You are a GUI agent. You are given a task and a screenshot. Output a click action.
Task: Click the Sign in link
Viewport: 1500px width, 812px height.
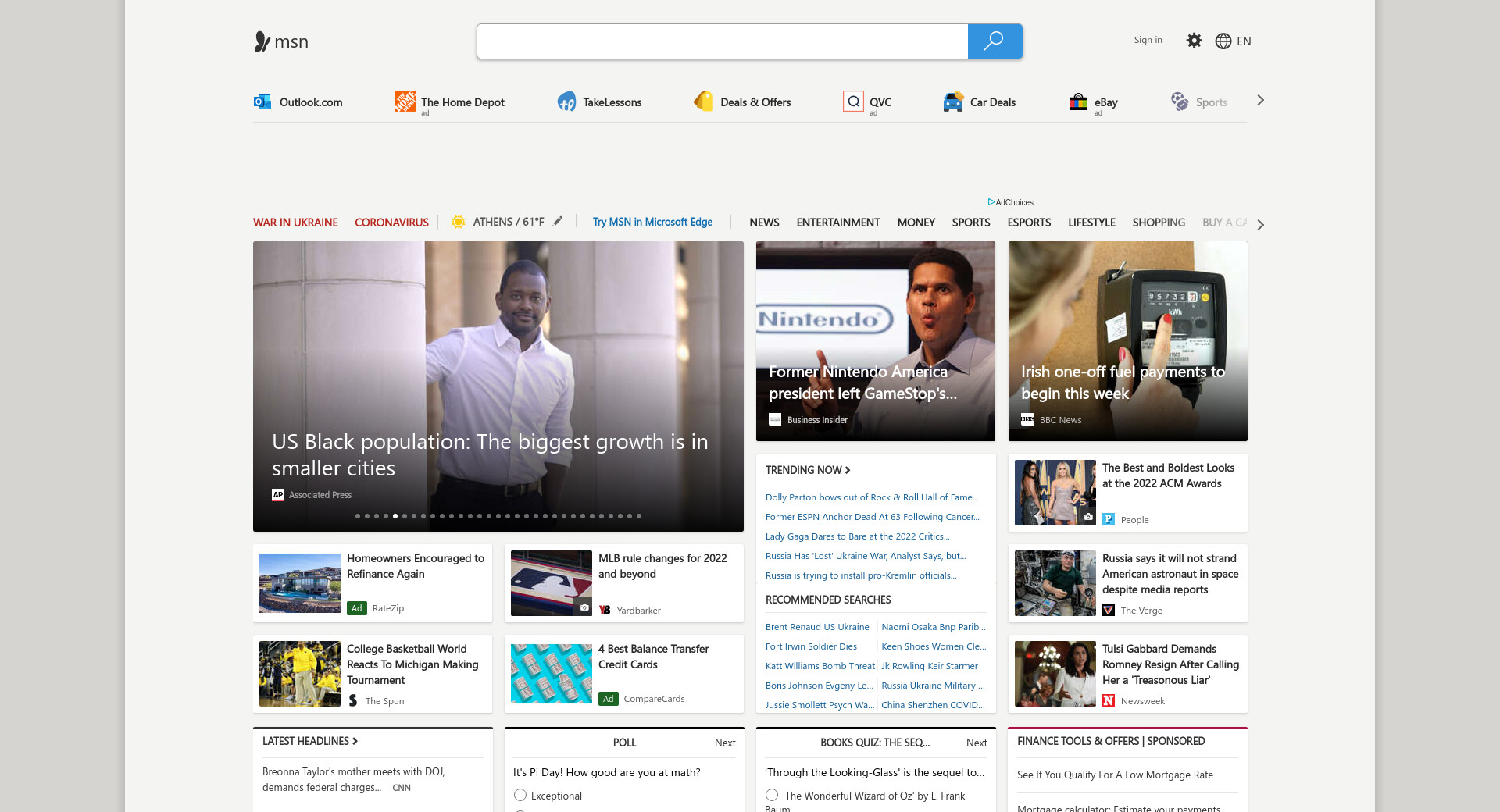[1148, 41]
